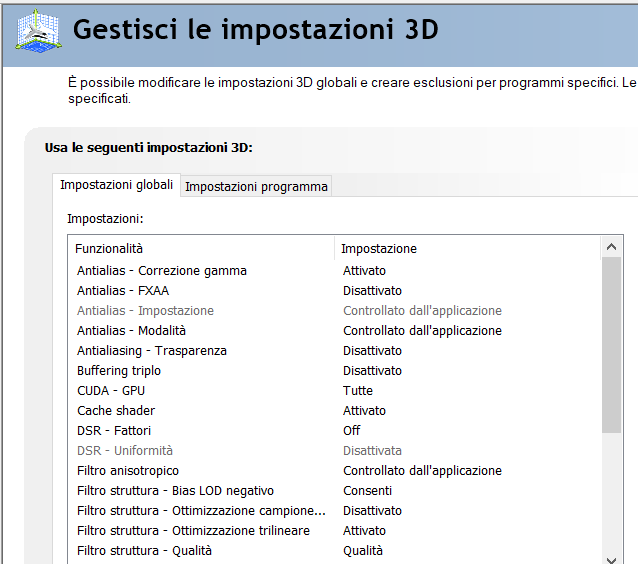
Task: Open Off value for DSR - Fattori
Action: [x=352, y=430]
